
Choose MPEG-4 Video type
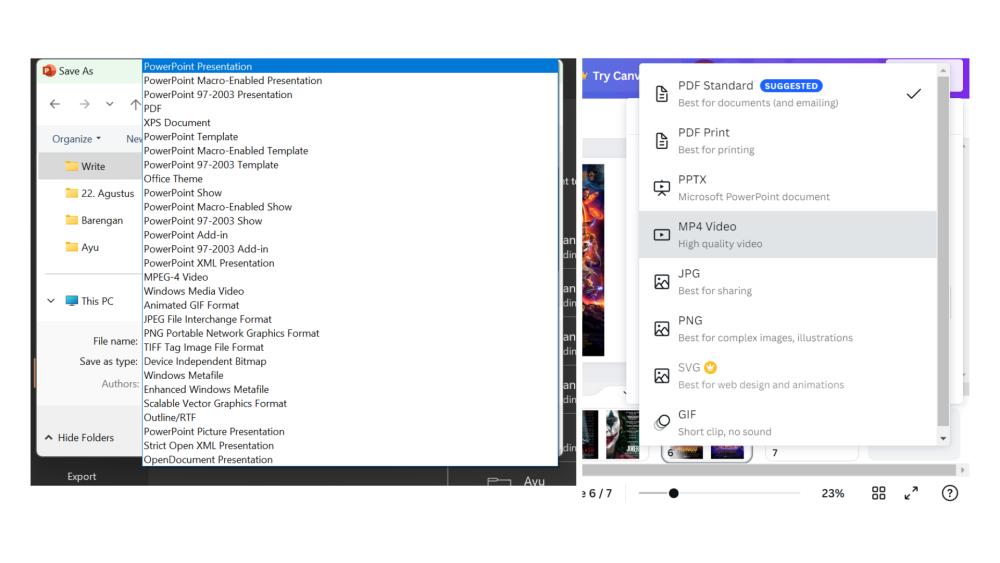(x=350, y=277)
